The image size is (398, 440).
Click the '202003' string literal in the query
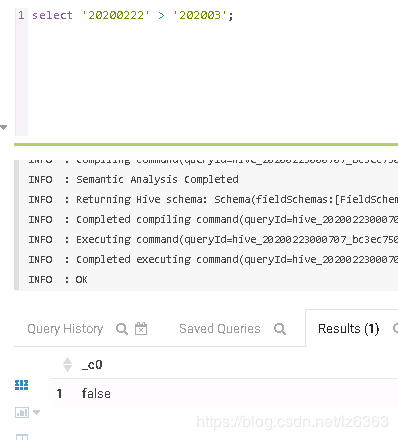pos(200,15)
